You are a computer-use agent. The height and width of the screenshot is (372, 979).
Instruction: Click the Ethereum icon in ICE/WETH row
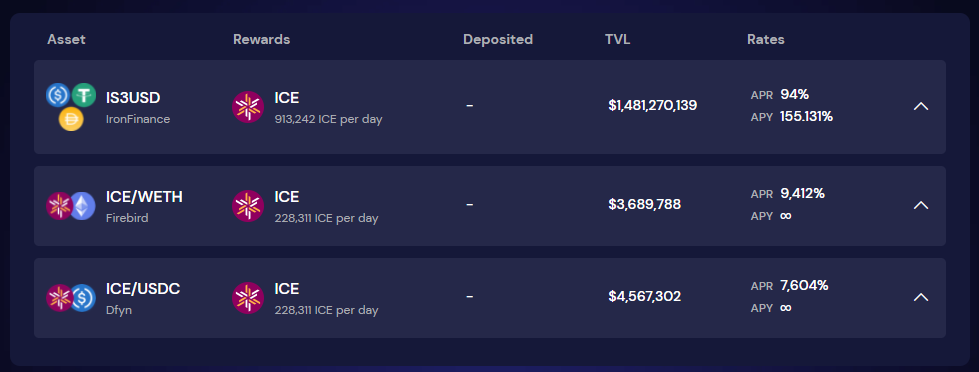pos(82,205)
